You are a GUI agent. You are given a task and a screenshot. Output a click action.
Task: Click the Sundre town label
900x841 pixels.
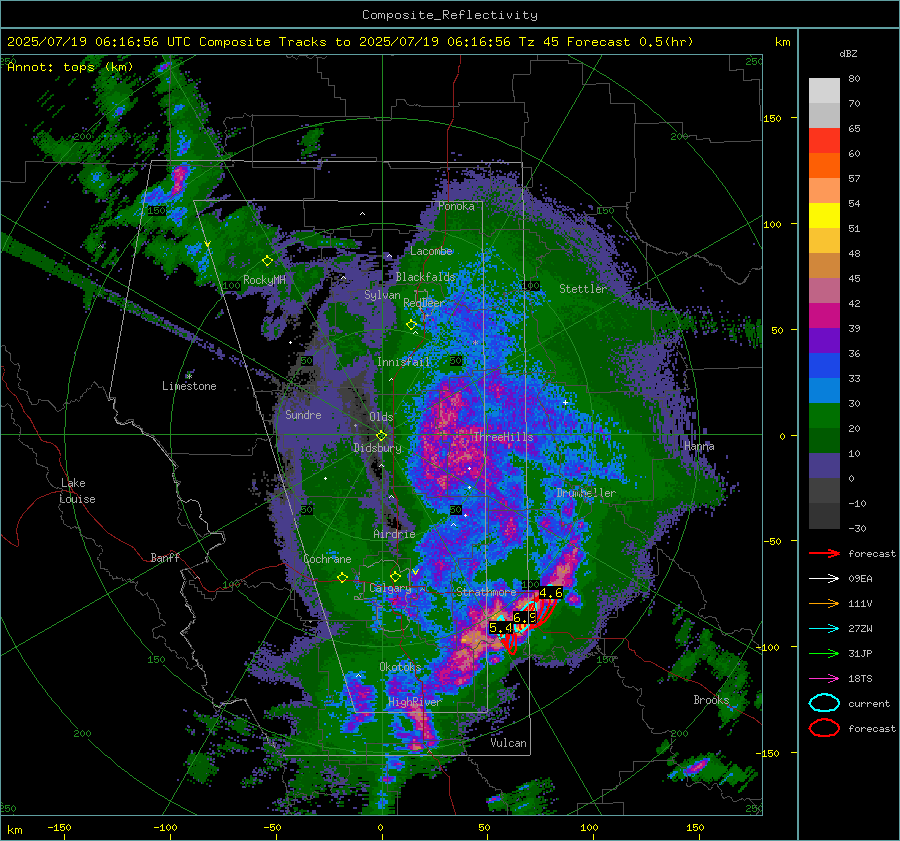point(303,414)
